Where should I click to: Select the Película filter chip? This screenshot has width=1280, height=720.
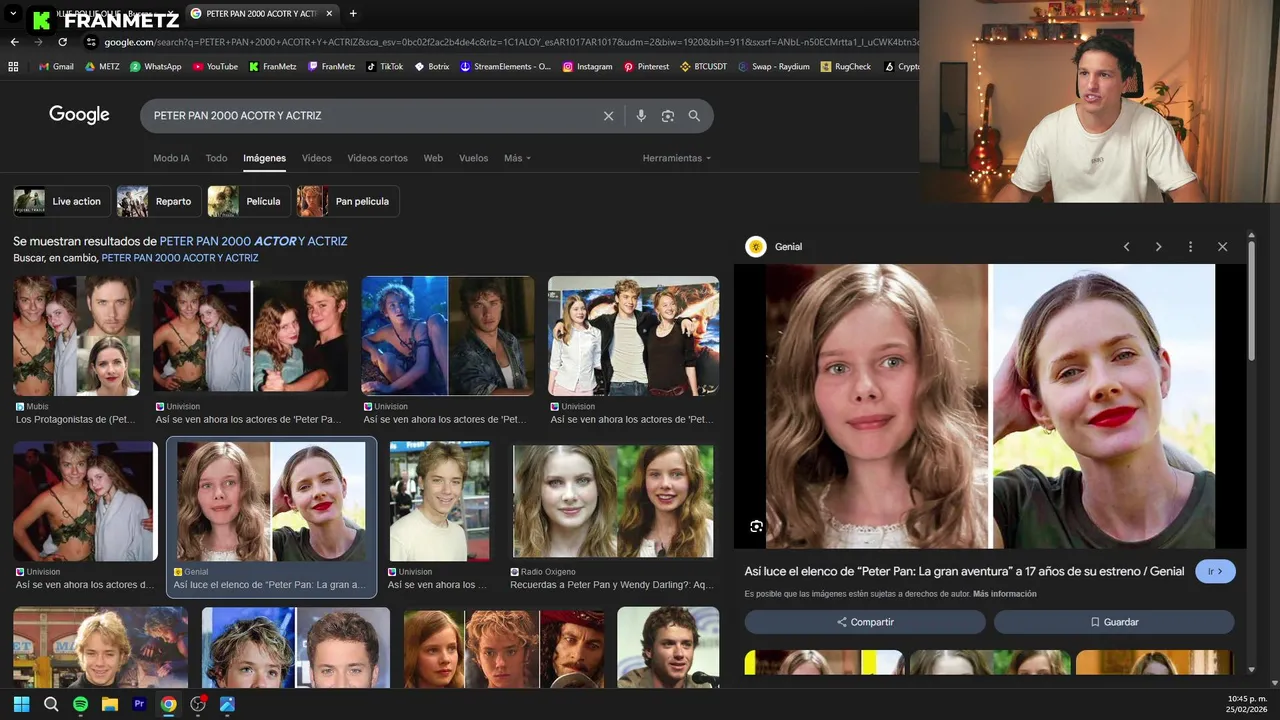249,201
